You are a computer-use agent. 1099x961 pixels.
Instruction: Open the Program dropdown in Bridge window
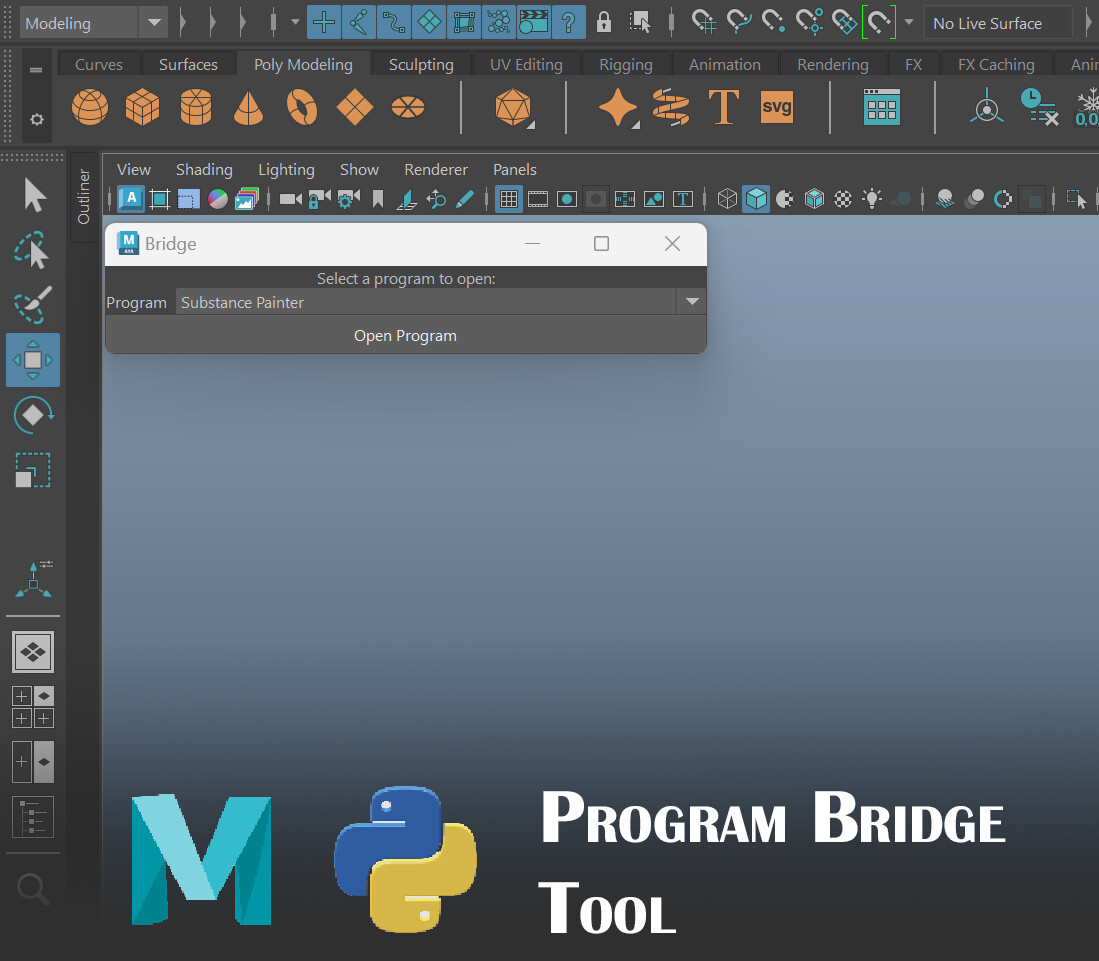pyautogui.click(x=691, y=301)
